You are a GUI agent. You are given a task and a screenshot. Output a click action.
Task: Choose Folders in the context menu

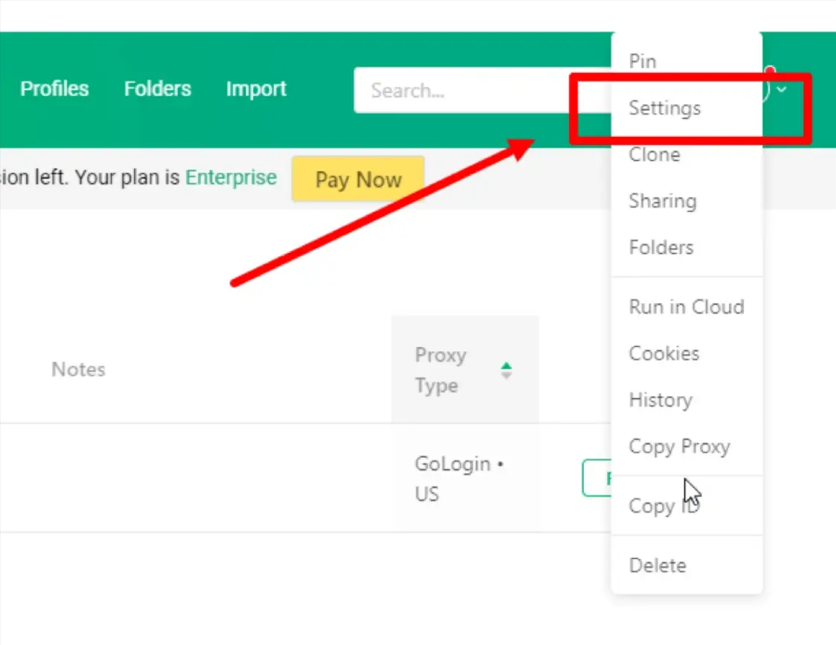(x=661, y=247)
